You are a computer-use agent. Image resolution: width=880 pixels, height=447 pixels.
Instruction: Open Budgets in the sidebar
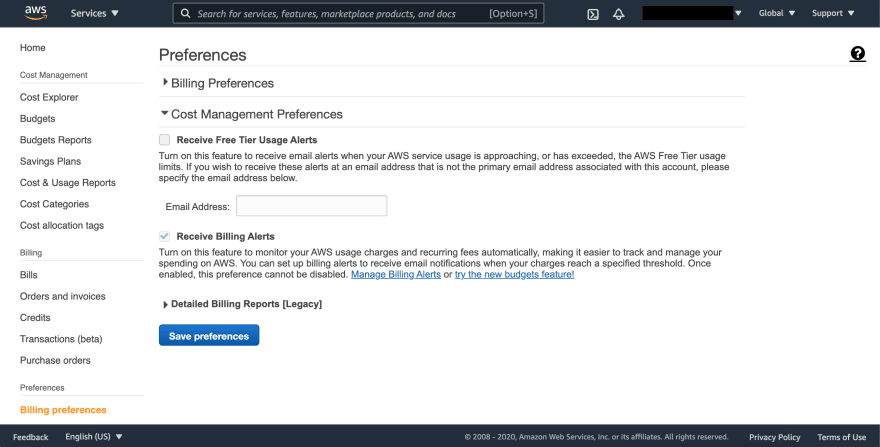coord(38,118)
